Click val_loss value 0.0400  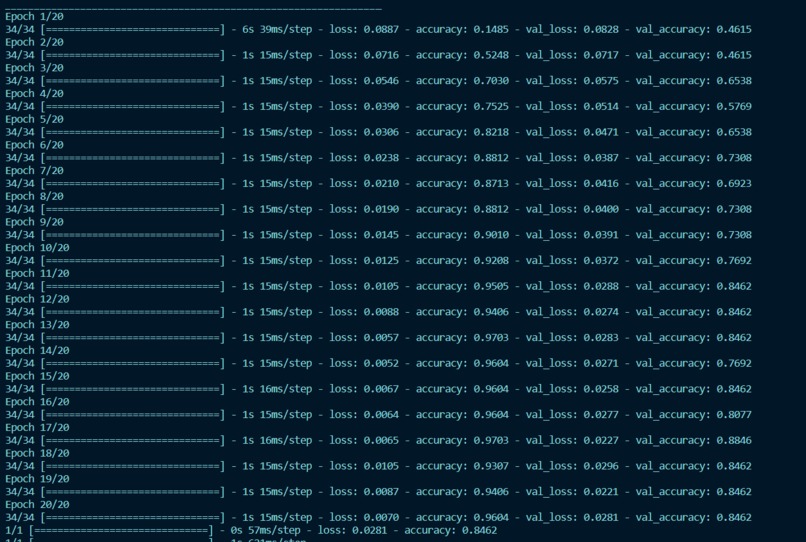point(601,209)
